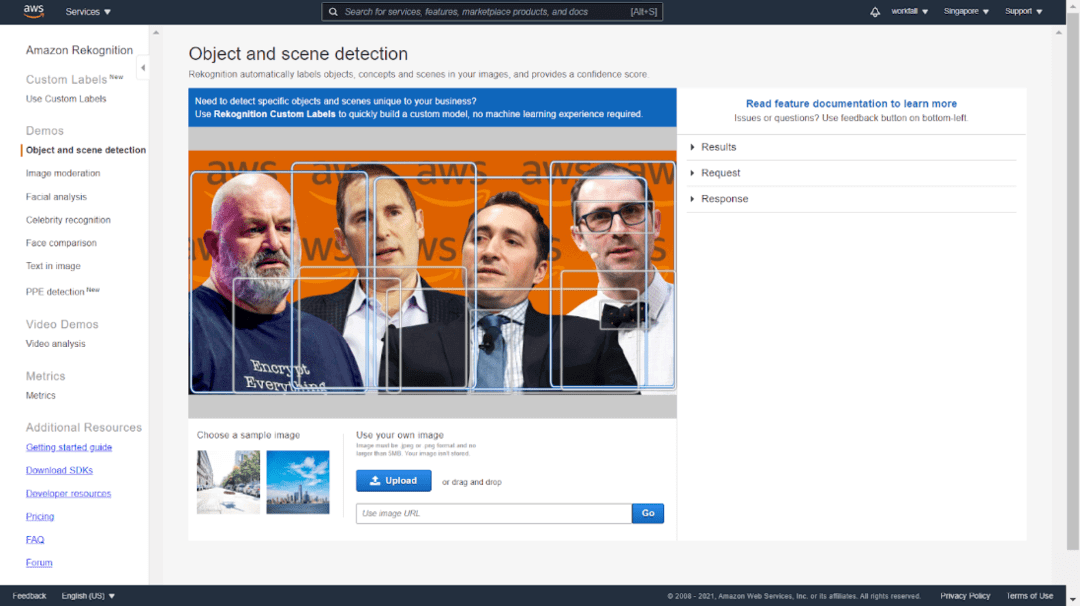The width and height of the screenshot is (1080, 606).
Task: Open Image moderation demo
Action: (x=63, y=172)
